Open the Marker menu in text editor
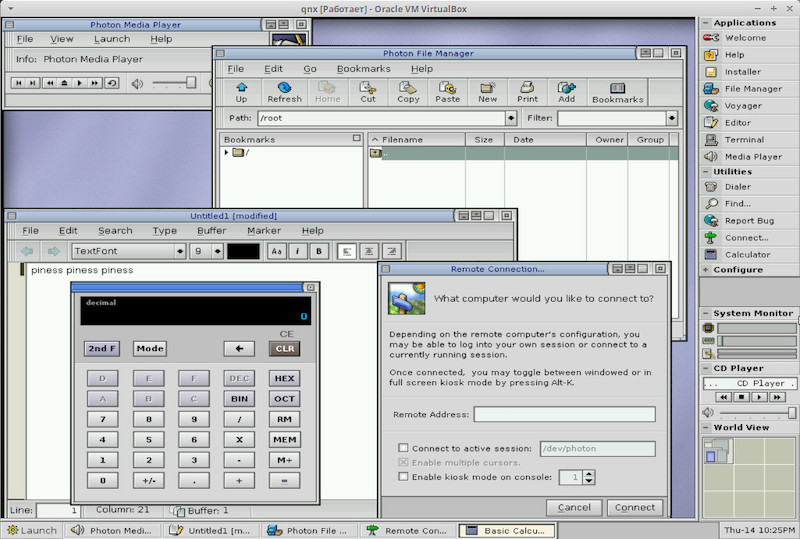Screen dimensions: 800x539 click(264, 231)
